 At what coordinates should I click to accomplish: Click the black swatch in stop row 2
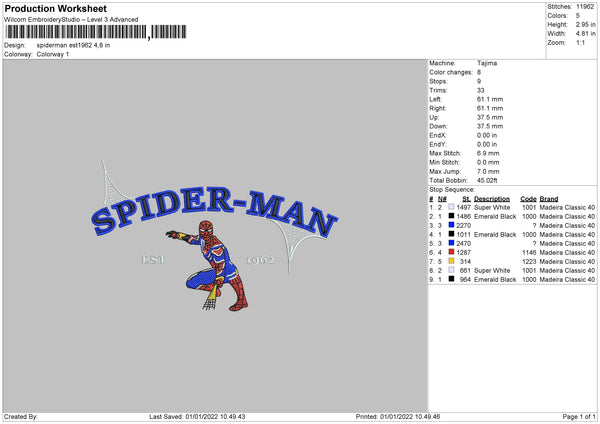(x=452, y=216)
